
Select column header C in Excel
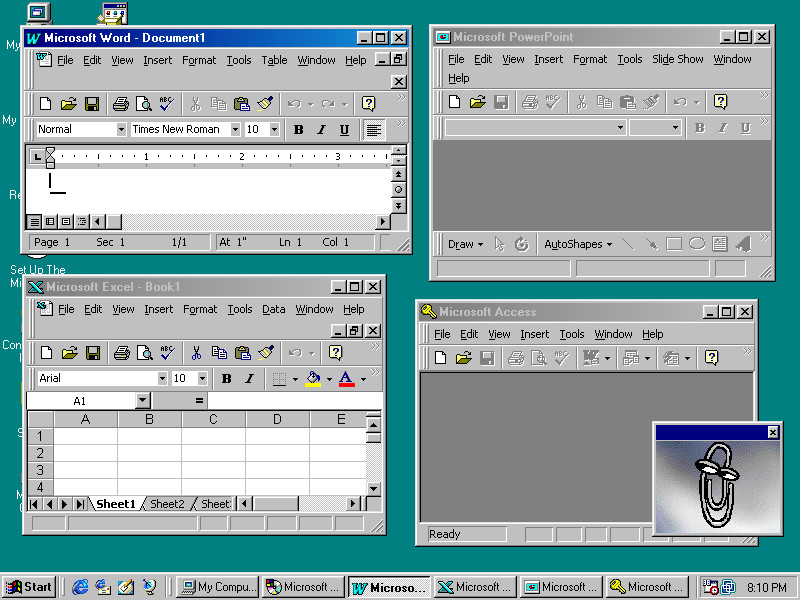pyautogui.click(x=213, y=419)
